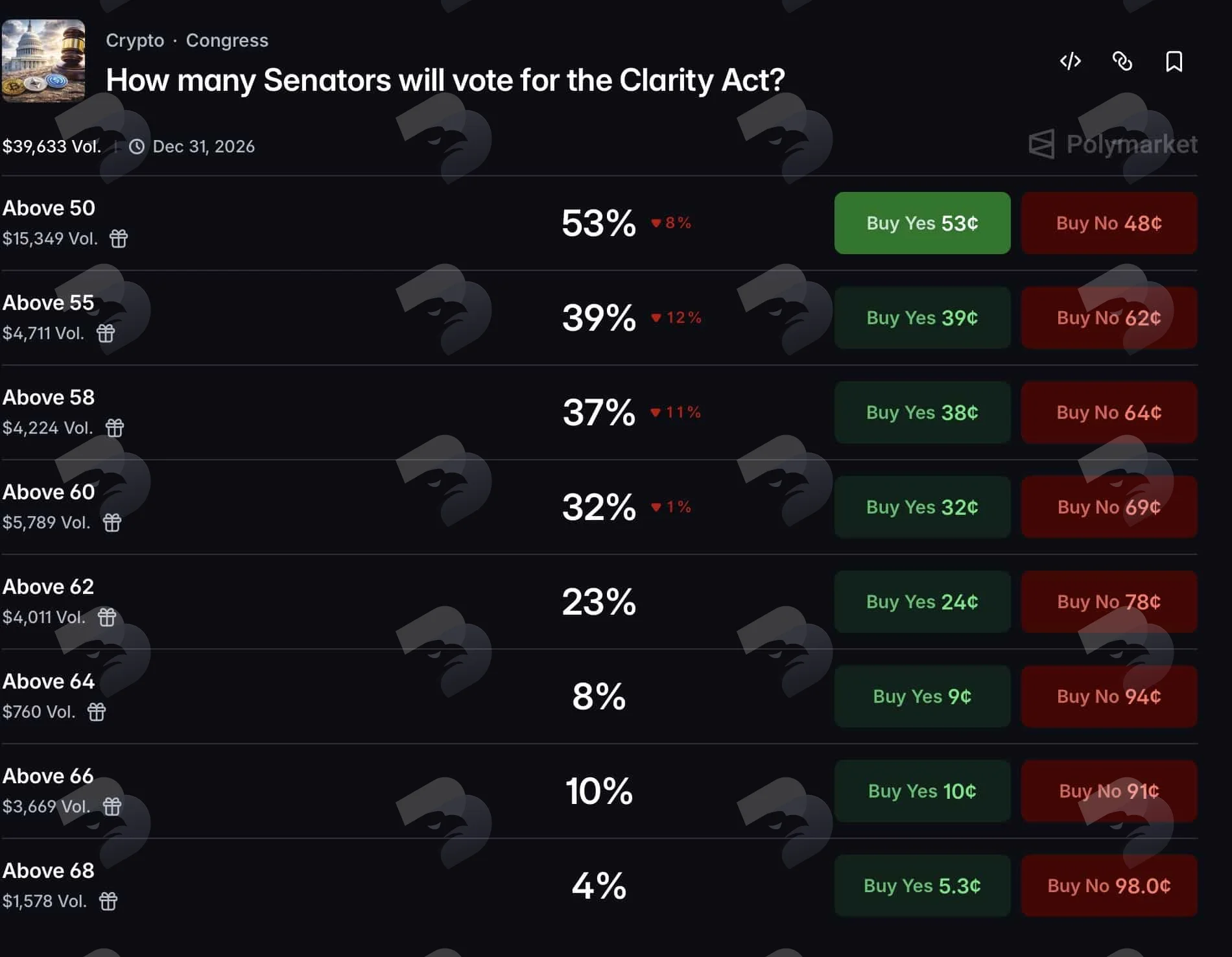This screenshot has height=957, width=1232.
Task: Open the Crypto category link
Action: (x=135, y=40)
